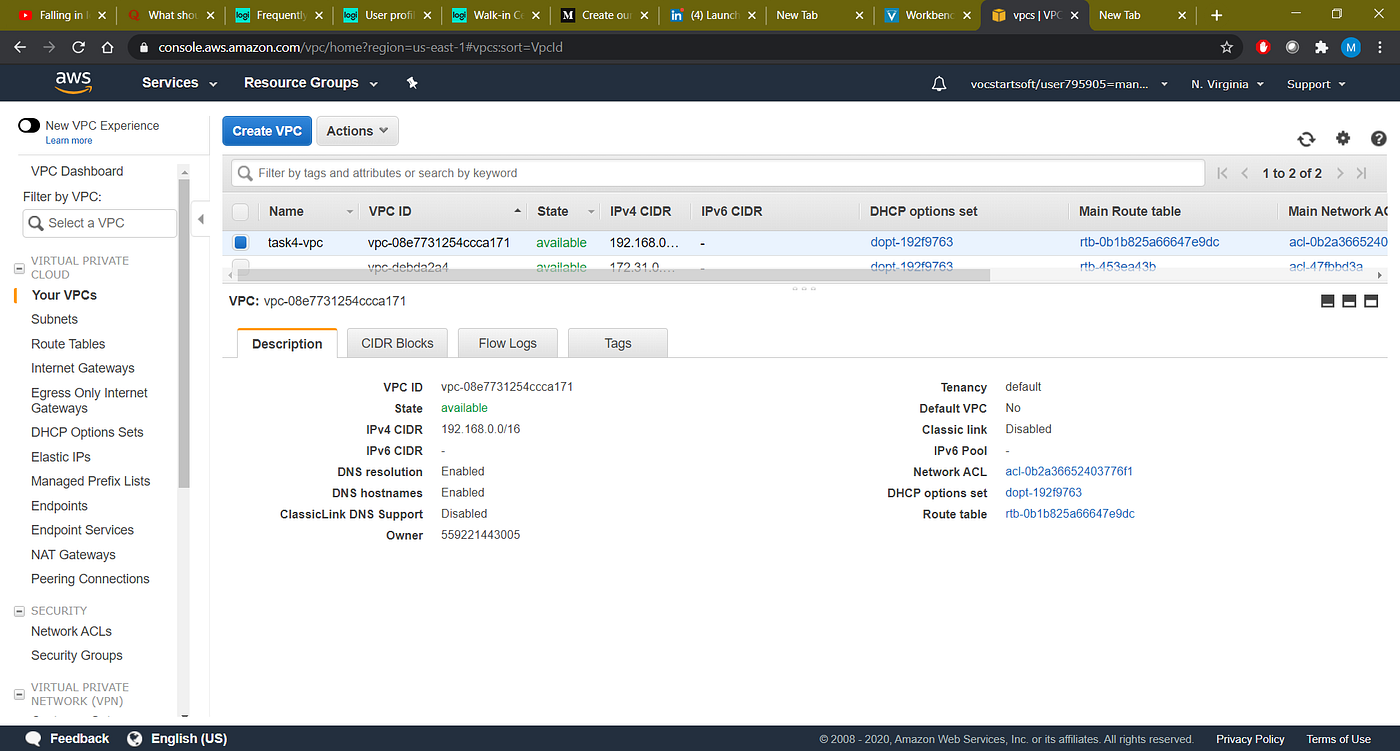Click the refresh icon above the VPC table
This screenshot has width=1400, height=751.
click(1306, 139)
